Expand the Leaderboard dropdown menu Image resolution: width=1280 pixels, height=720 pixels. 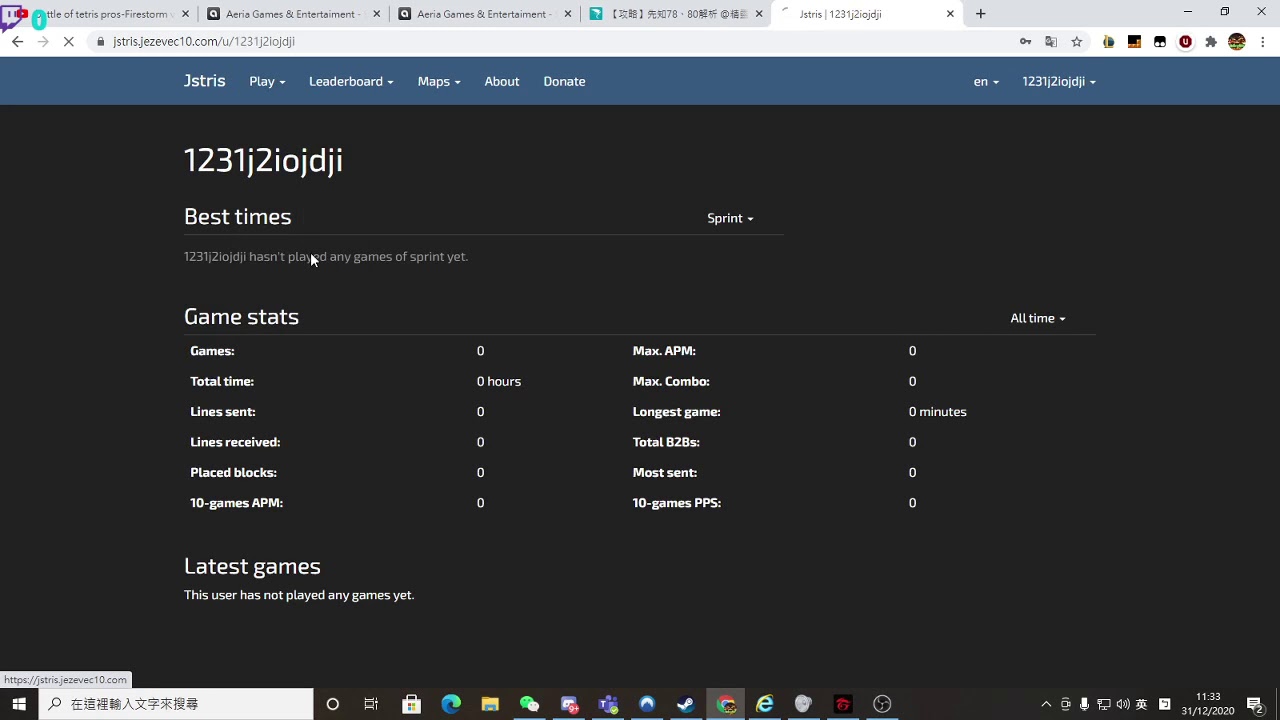351,81
